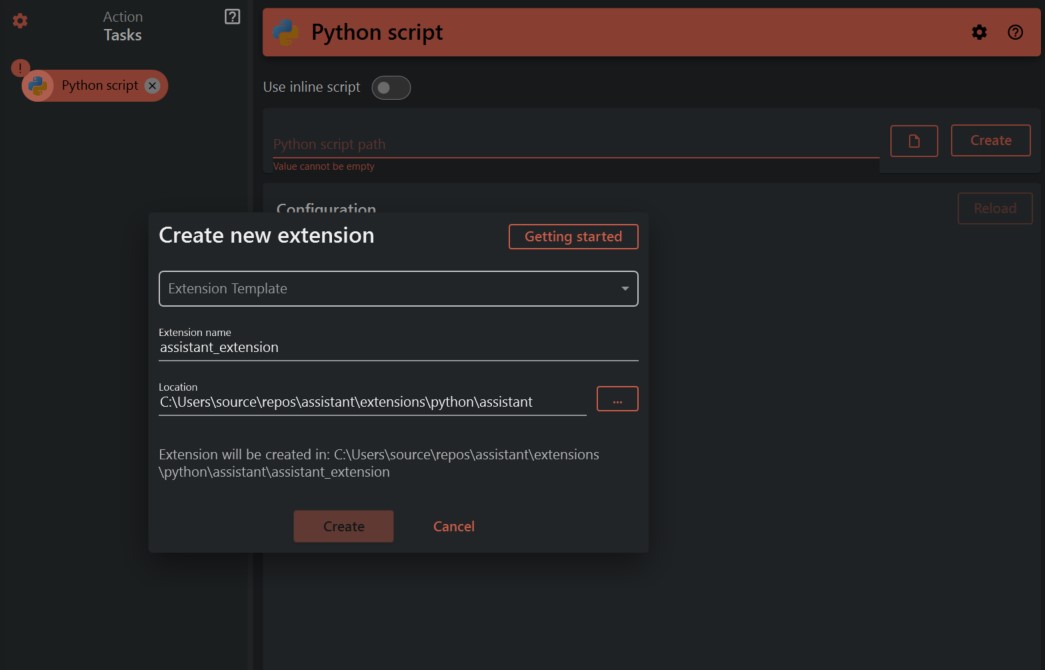This screenshot has width=1045, height=670.
Task: Click the Location browse button with ellipsis
Action: (x=616, y=398)
